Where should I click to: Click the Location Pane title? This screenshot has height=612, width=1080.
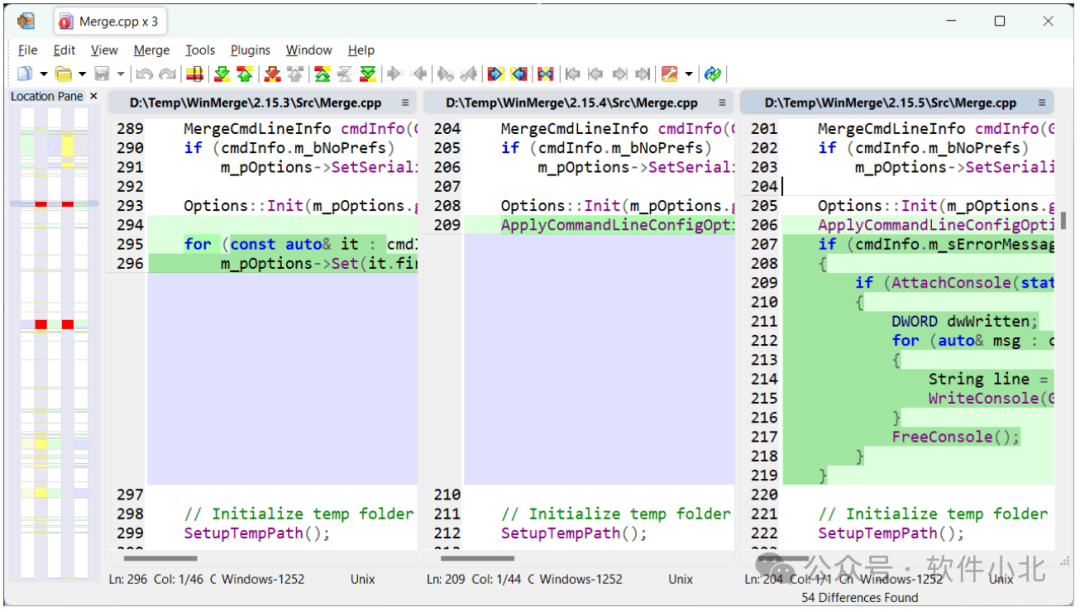tap(47, 96)
